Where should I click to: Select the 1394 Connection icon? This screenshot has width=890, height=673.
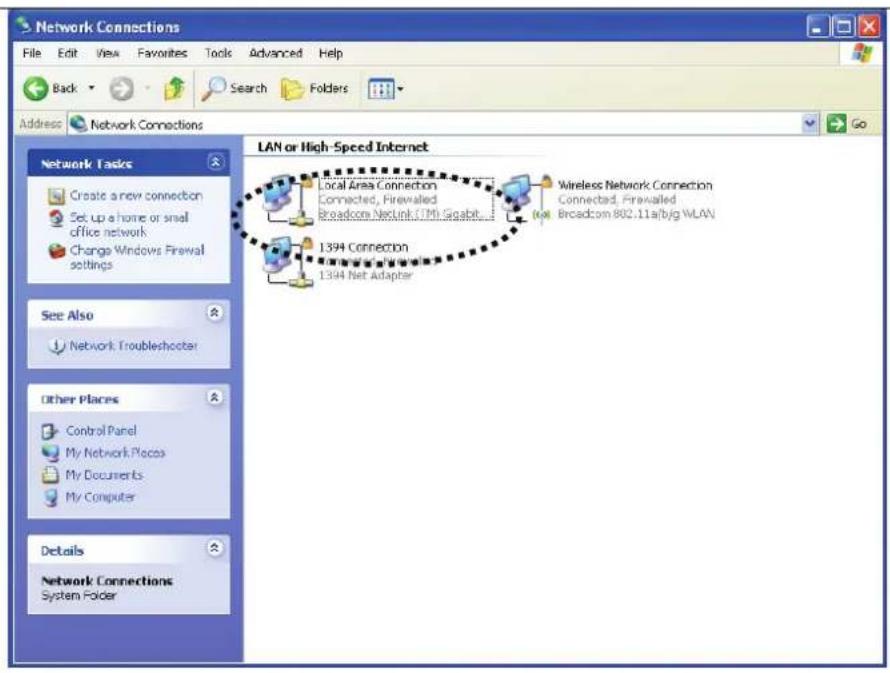(288, 262)
